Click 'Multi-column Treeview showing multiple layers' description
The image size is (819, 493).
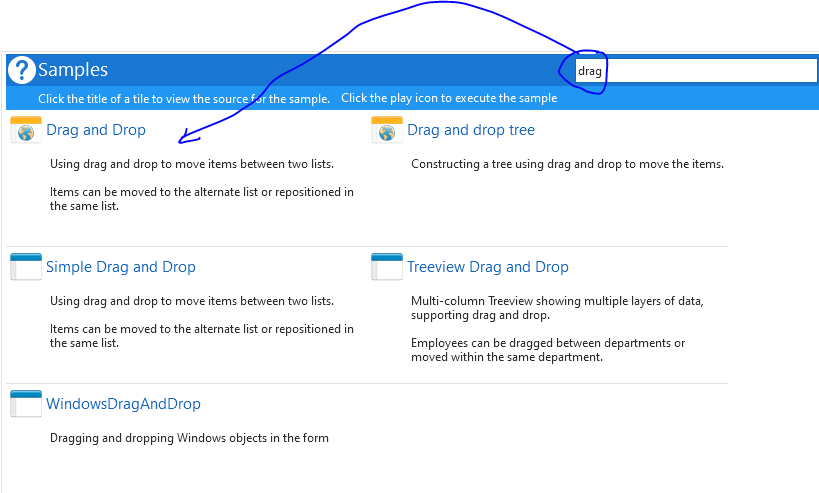click(557, 308)
